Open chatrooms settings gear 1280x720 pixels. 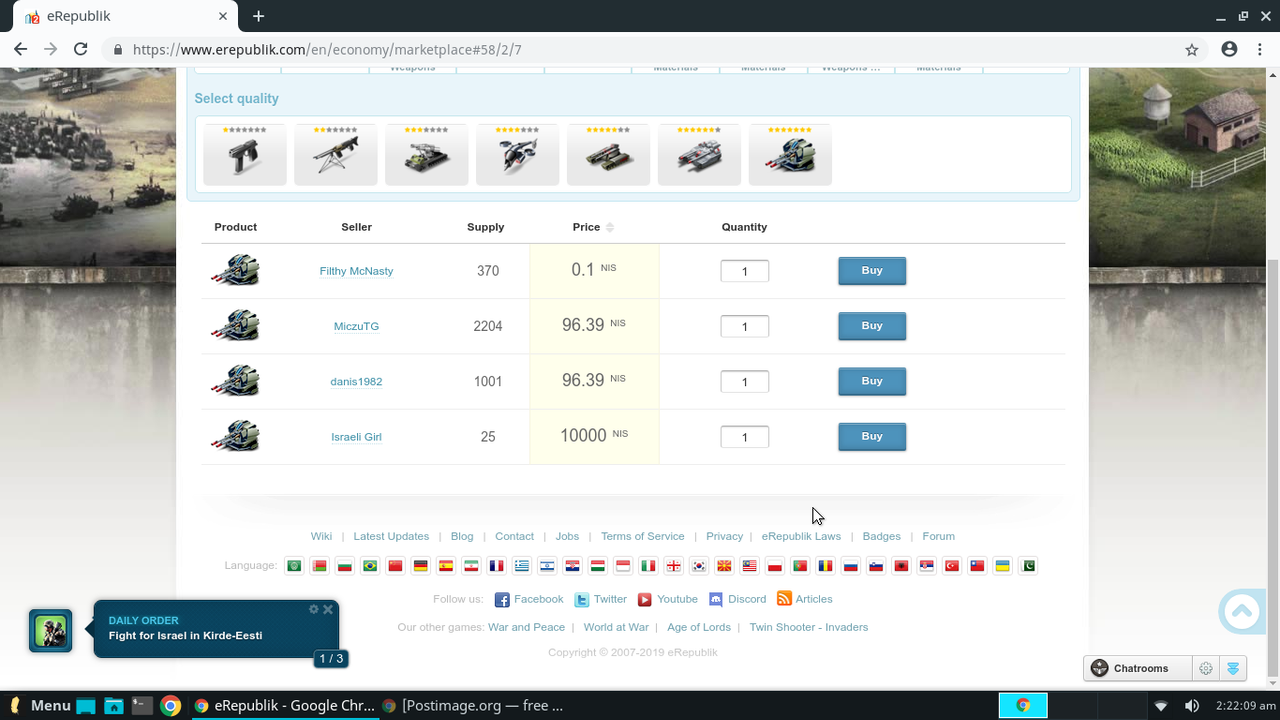tap(1206, 668)
